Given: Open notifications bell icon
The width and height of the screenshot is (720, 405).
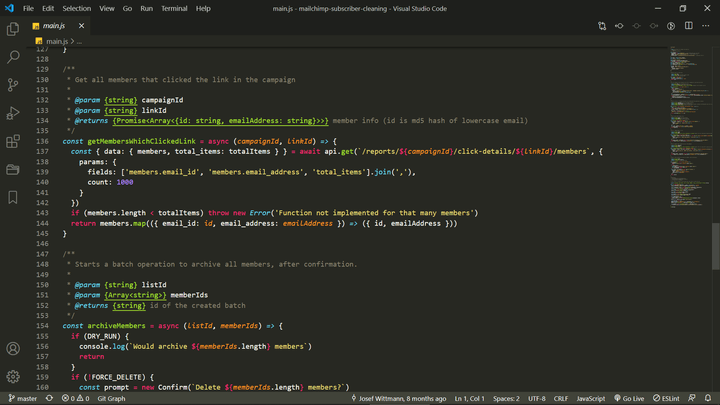Looking at the screenshot, I should pyautogui.click(x=708, y=399).
